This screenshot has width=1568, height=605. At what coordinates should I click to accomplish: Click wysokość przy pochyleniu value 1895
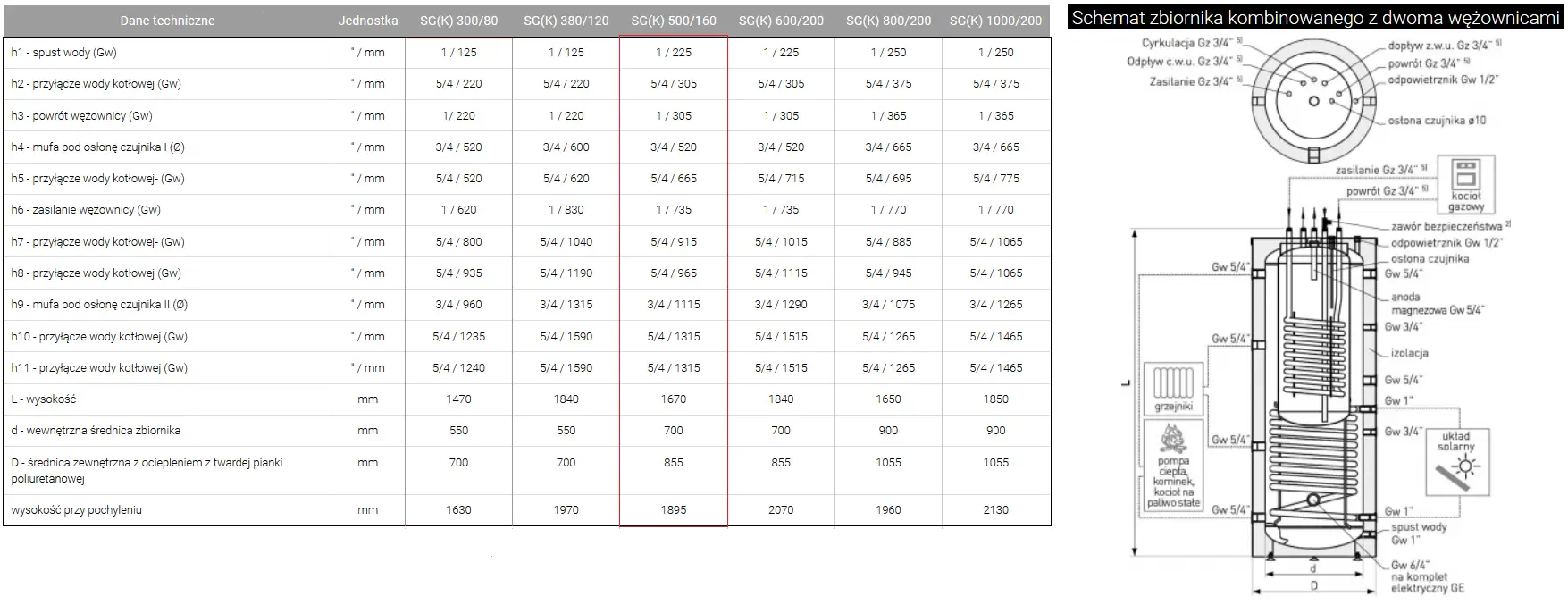[x=674, y=510]
